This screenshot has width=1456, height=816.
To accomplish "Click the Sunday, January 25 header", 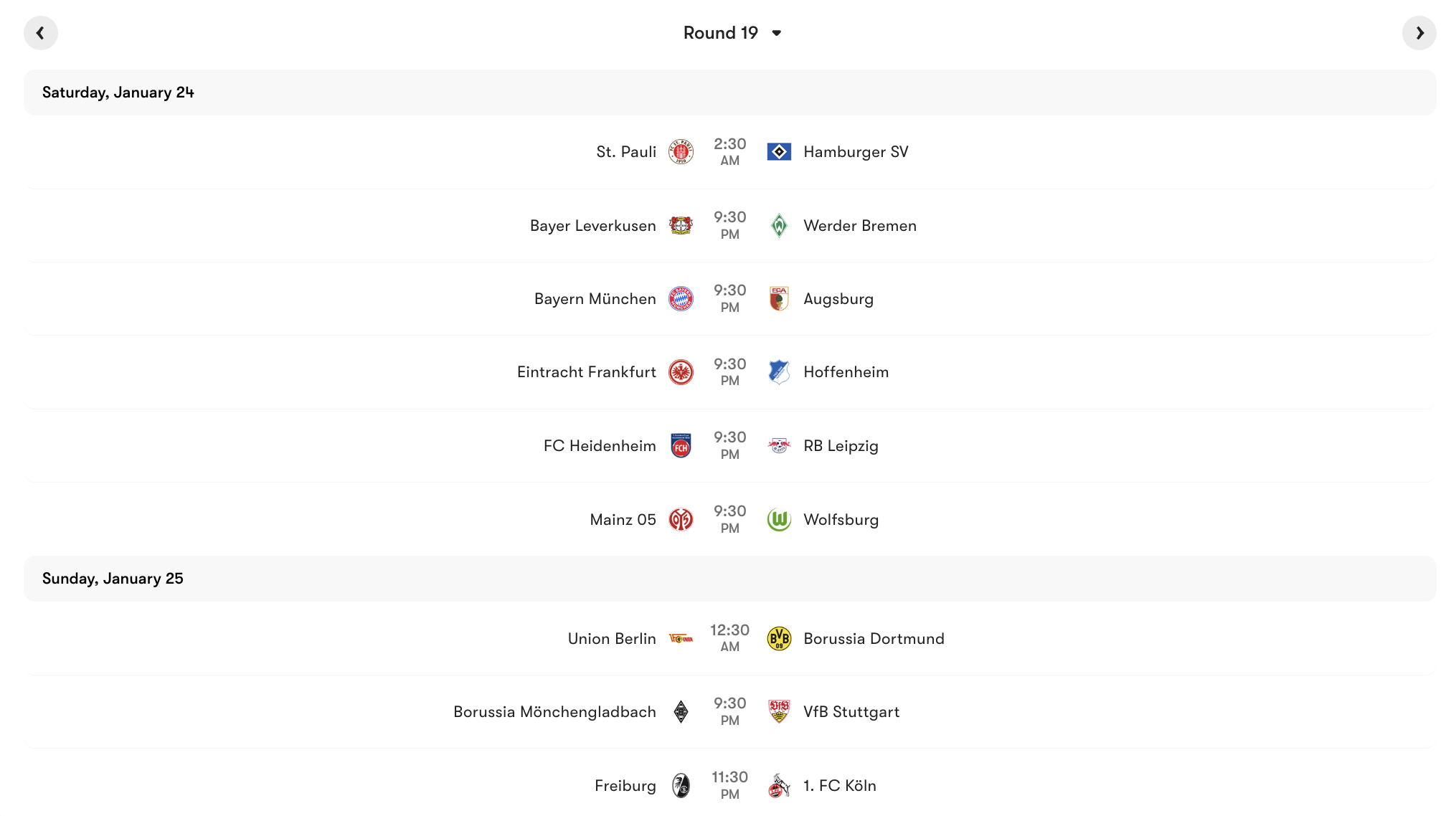I will 113,579.
